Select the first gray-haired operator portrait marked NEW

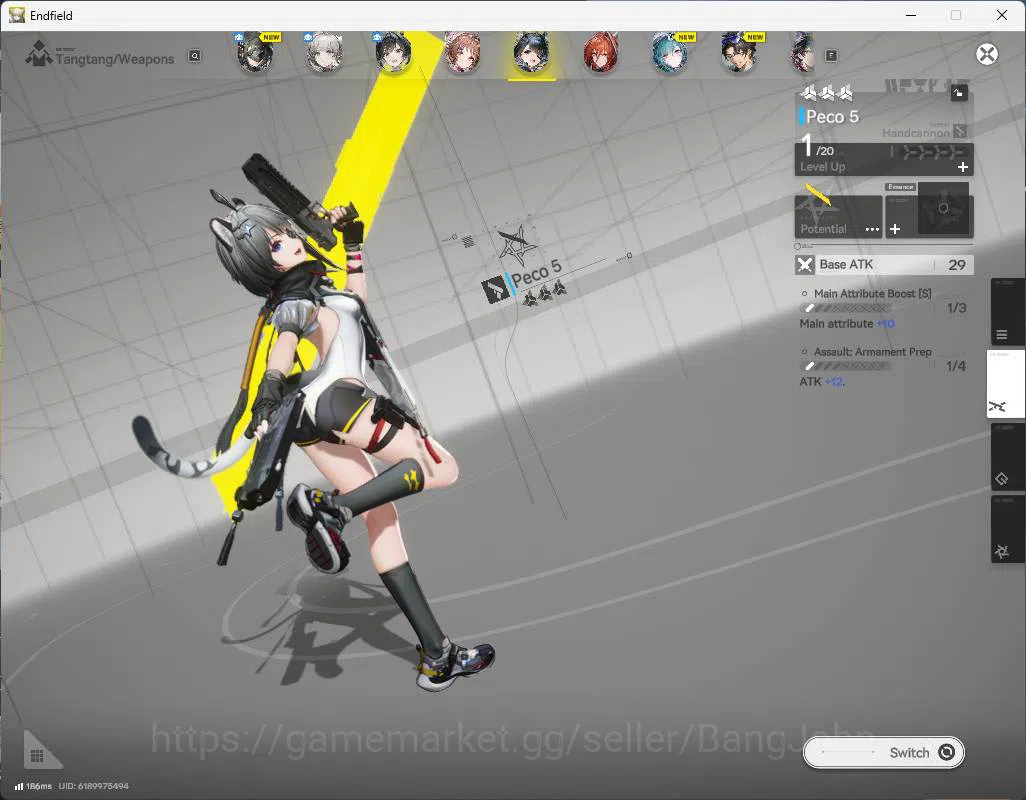(x=255, y=52)
